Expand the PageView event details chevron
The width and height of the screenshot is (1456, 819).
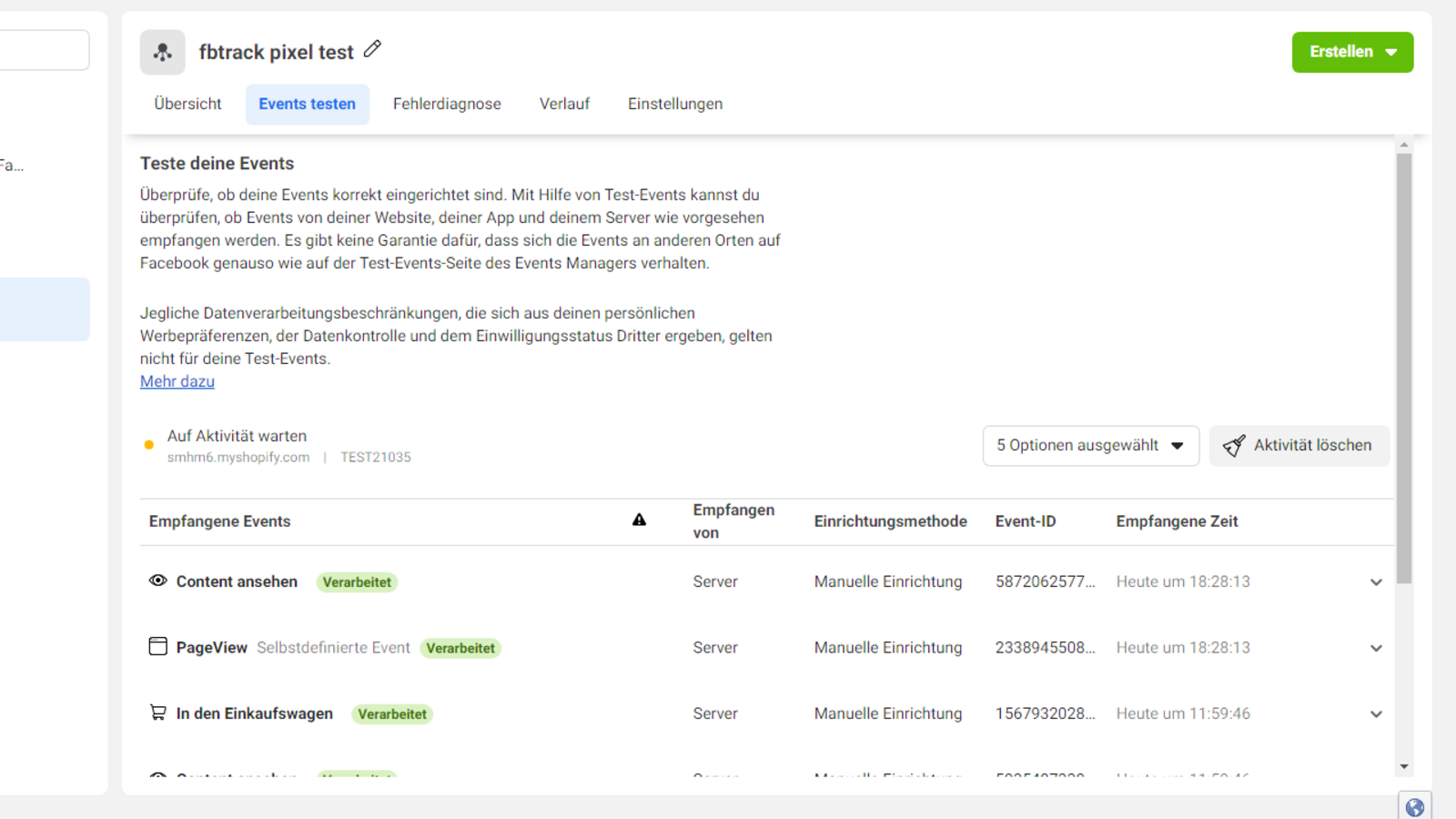[1376, 648]
